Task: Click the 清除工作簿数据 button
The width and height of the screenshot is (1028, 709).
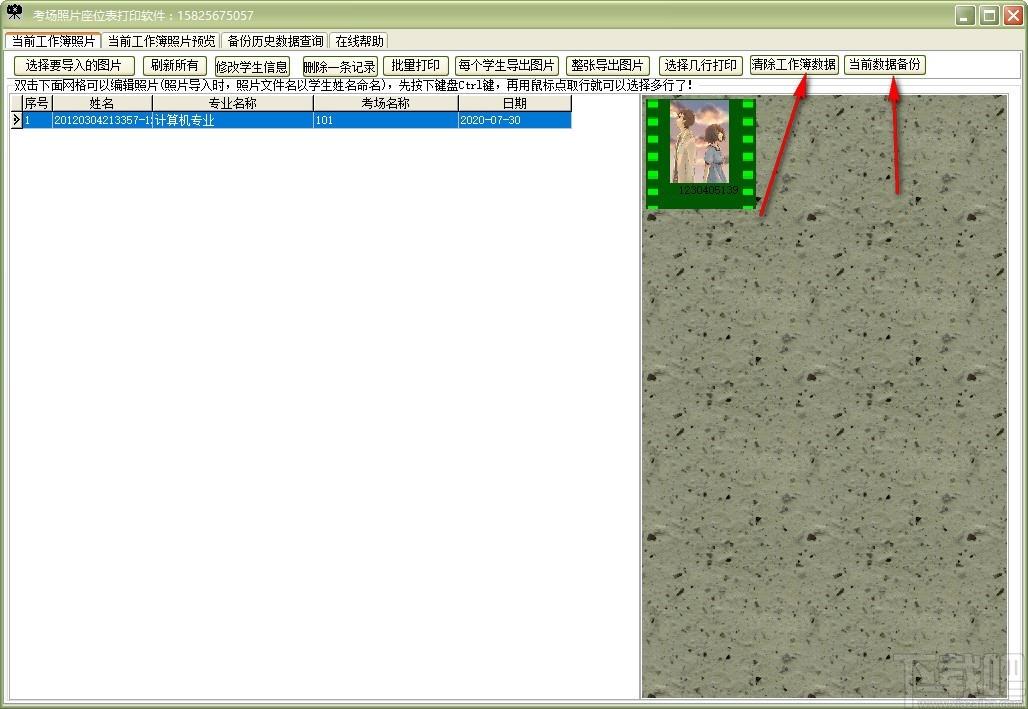Action: (x=794, y=64)
